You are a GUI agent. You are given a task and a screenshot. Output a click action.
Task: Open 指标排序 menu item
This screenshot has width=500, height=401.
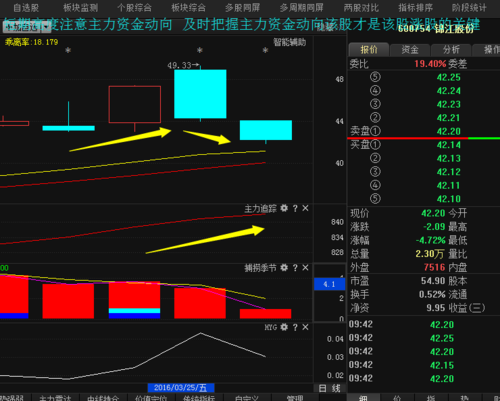[x=415, y=8]
